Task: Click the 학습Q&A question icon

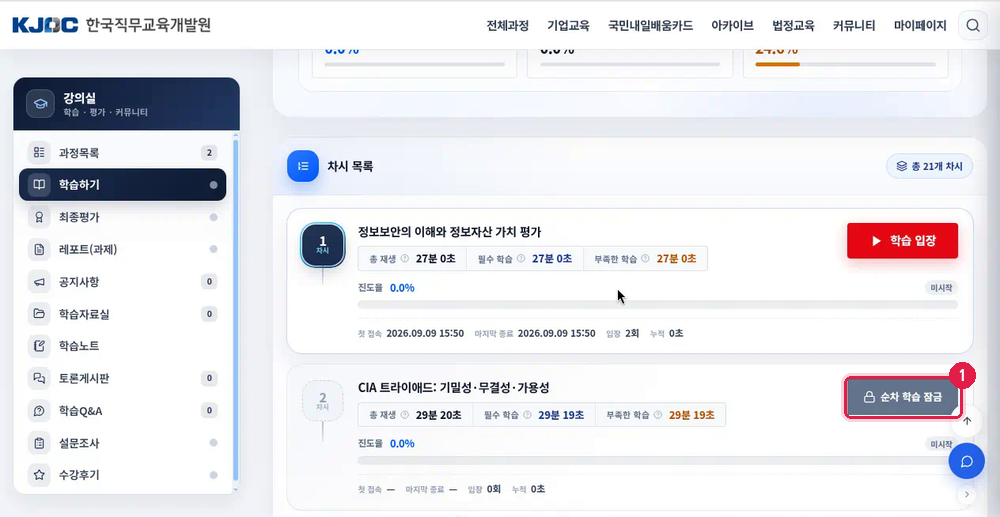Action: (39, 411)
